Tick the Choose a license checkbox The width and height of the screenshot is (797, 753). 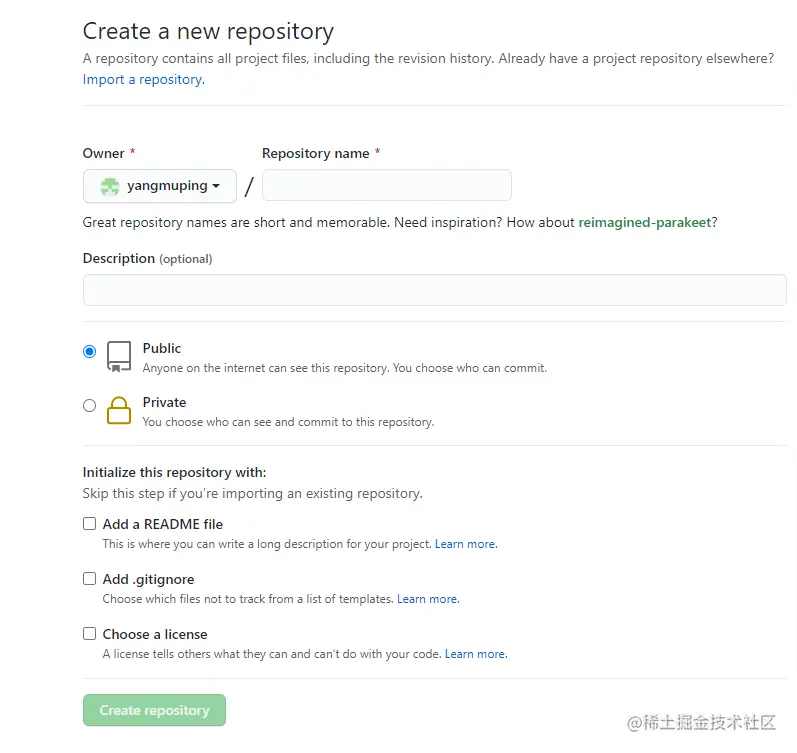[x=90, y=633]
